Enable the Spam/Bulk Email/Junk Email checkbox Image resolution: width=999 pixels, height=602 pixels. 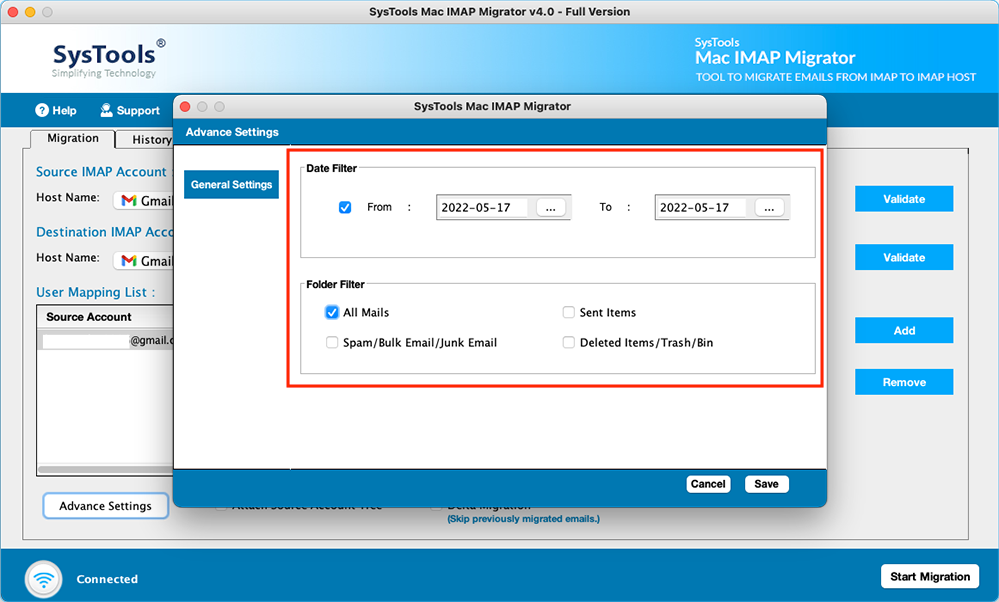tap(332, 342)
